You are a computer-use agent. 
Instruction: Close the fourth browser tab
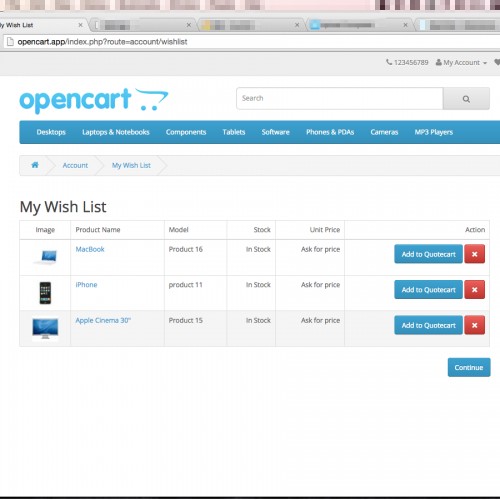tap(405, 25)
